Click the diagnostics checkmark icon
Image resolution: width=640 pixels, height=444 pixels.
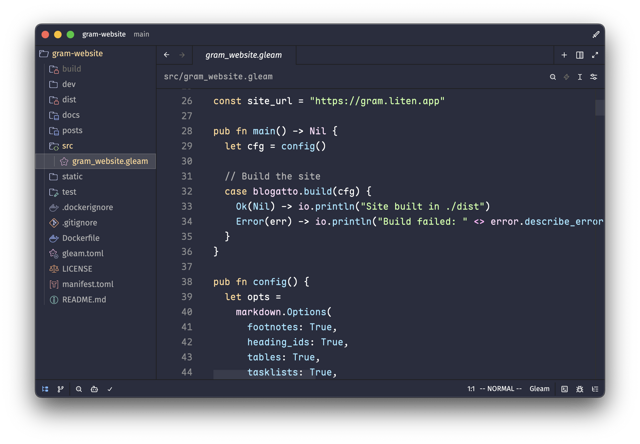pos(110,389)
